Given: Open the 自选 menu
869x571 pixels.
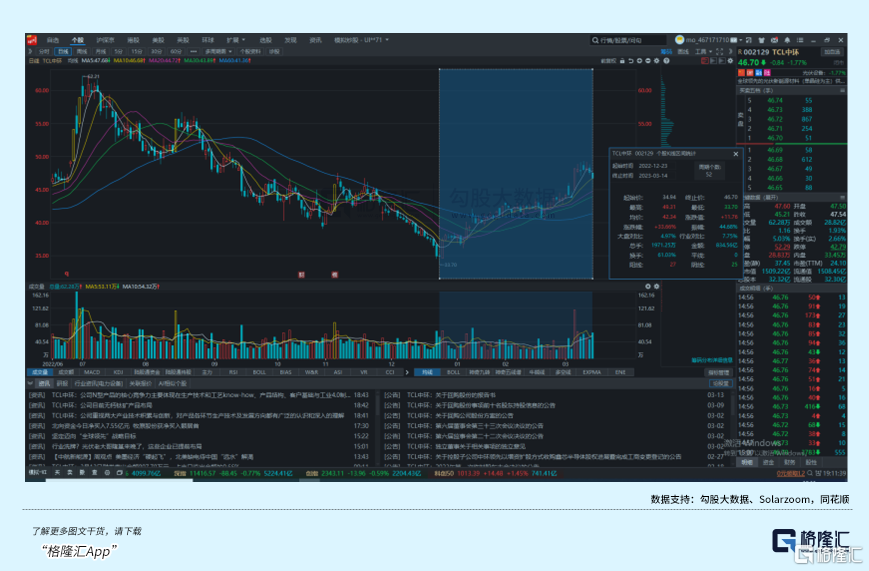Looking at the screenshot, I should click(53, 40).
